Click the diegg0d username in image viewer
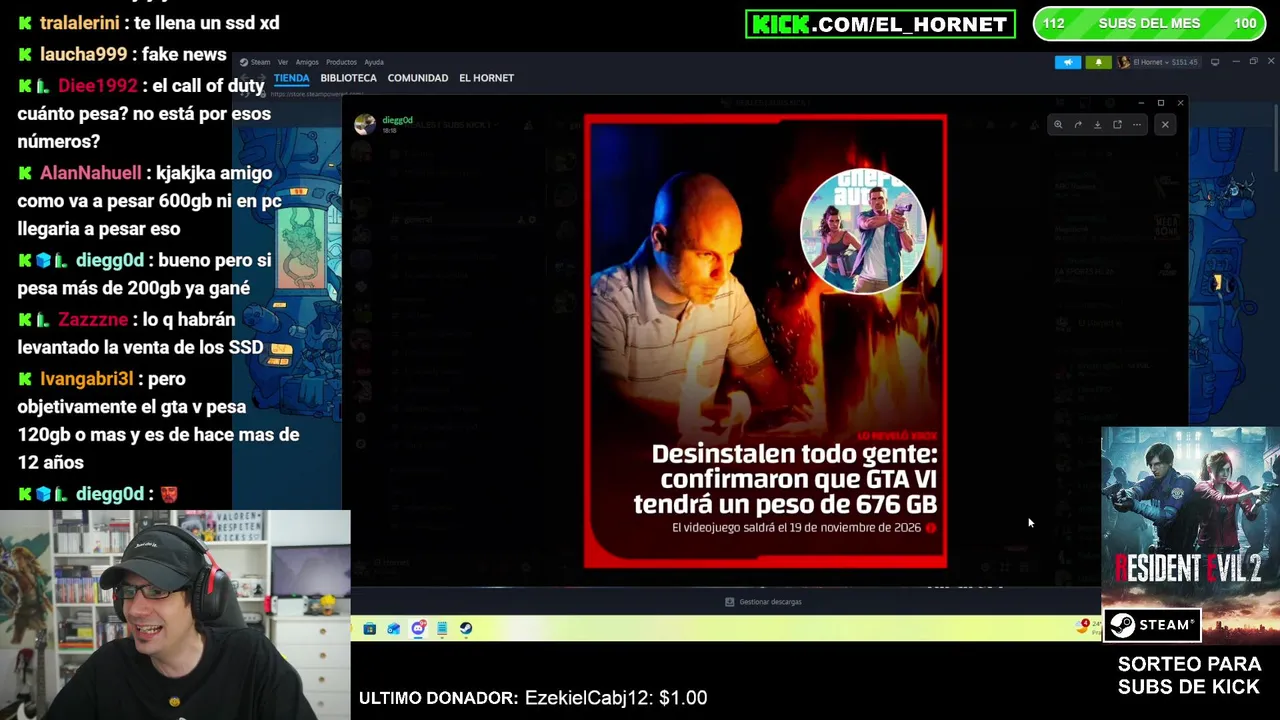The height and width of the screenshot is (720, 1280). point(397,120)
